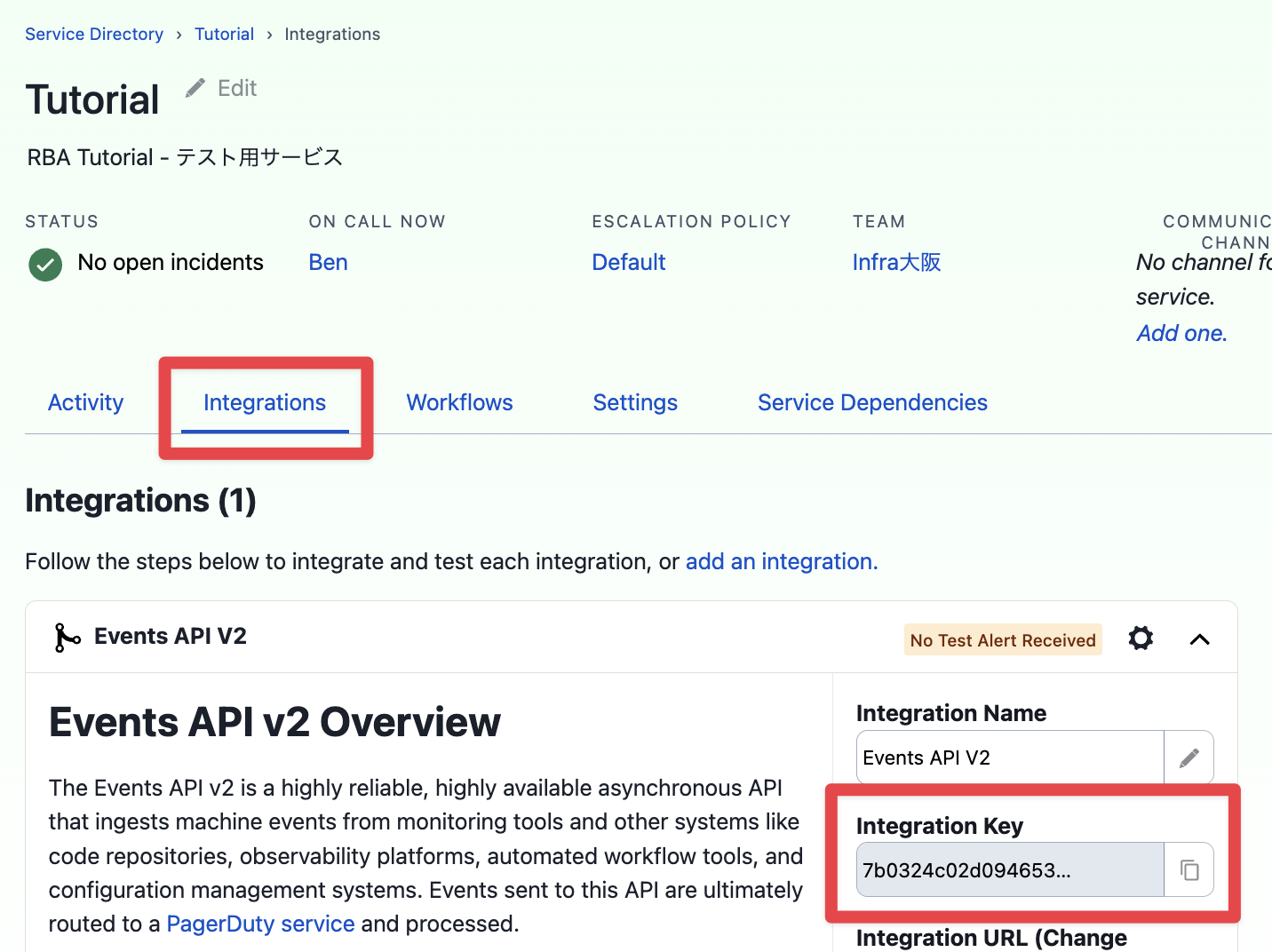Click the add an integration link

point(782,561)
